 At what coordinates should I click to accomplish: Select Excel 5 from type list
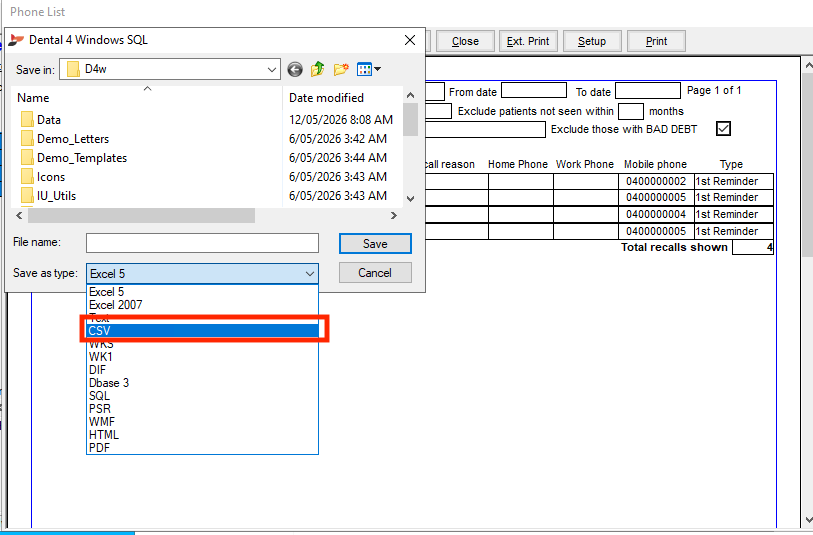202,292
